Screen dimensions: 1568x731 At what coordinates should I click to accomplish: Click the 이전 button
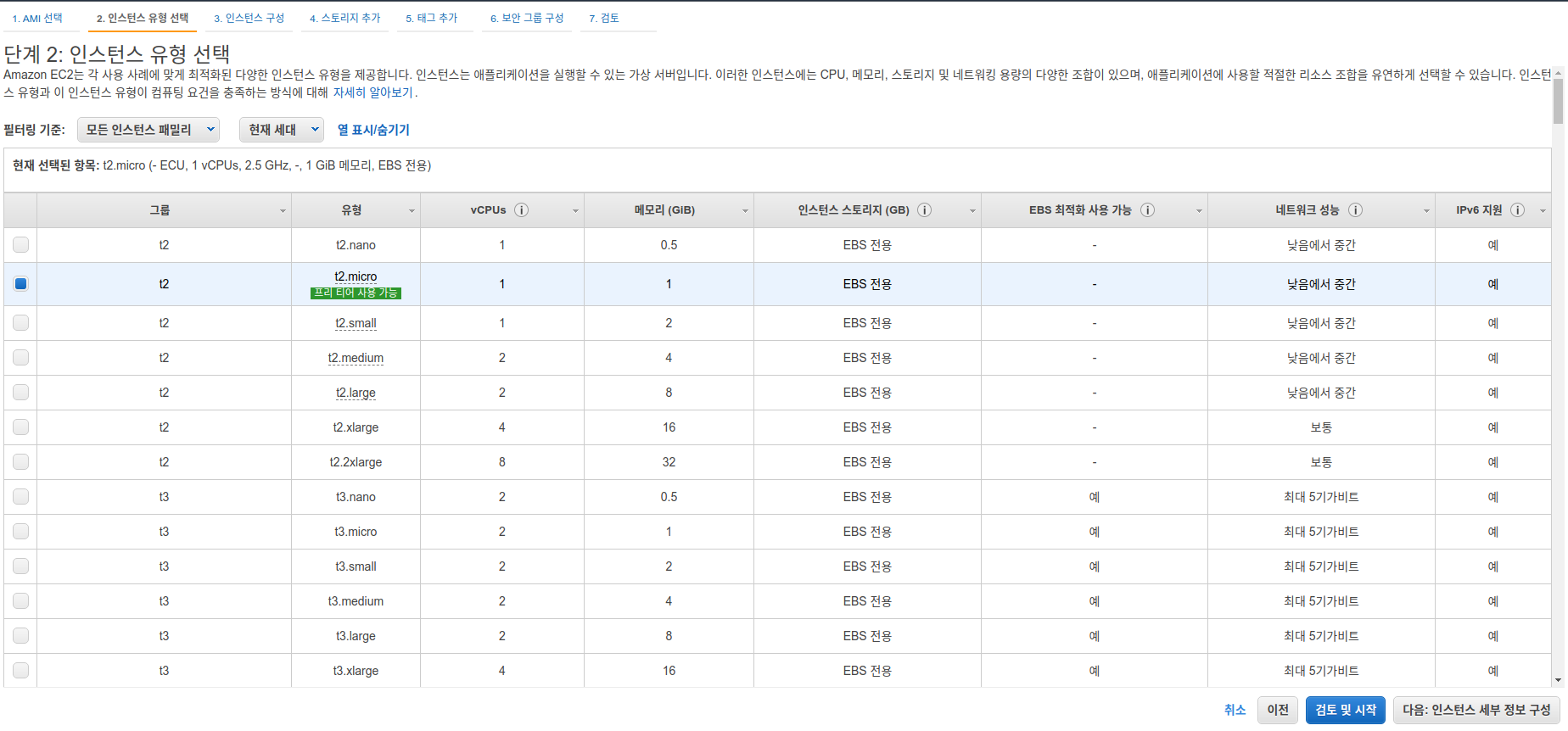1278,710
